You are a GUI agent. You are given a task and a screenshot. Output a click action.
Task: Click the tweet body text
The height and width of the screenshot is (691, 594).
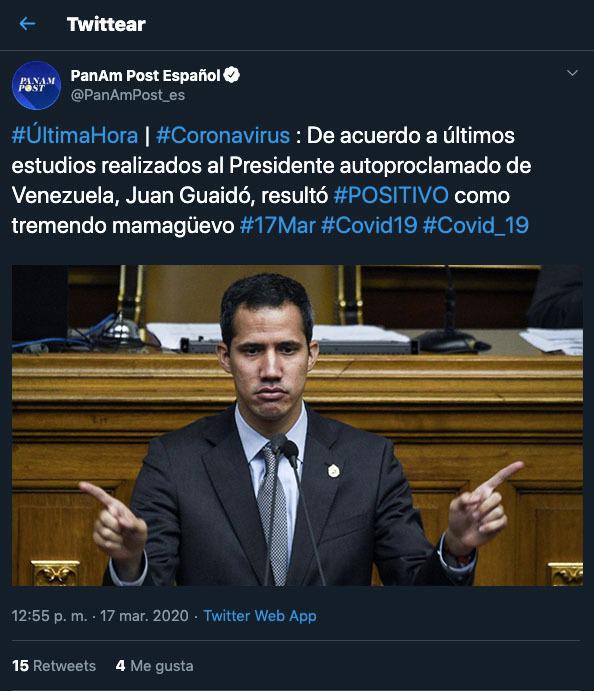pos(271,181)
